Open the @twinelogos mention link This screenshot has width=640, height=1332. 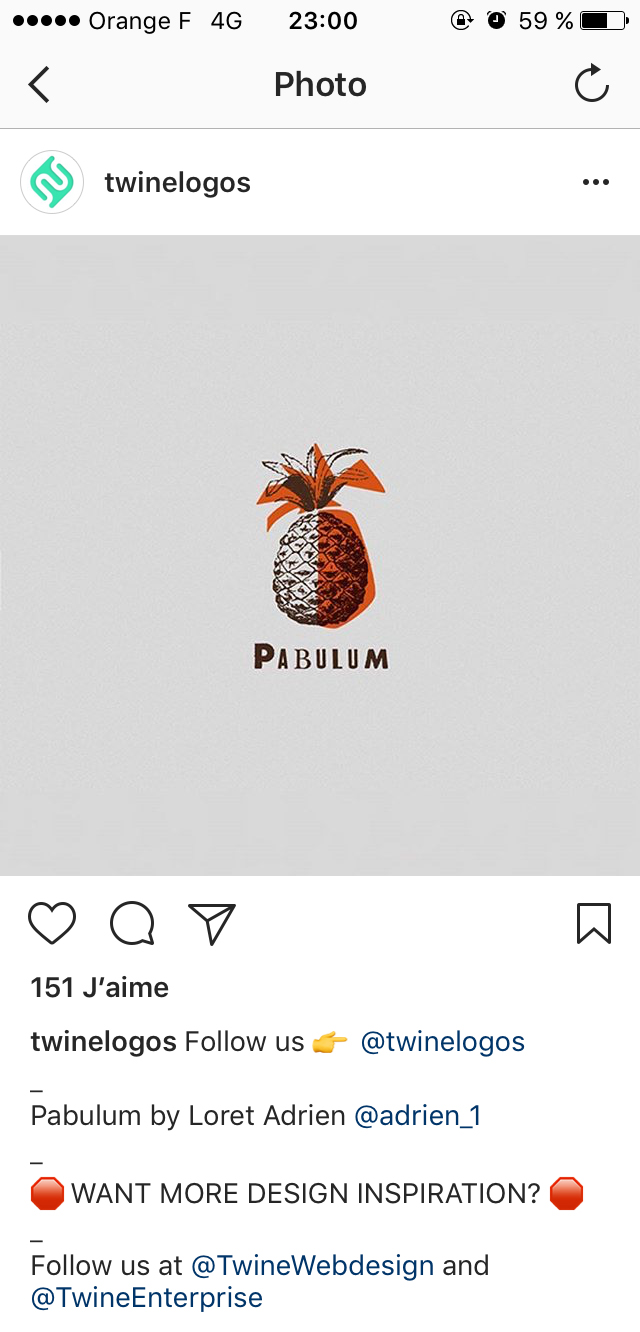[442, 1042]
